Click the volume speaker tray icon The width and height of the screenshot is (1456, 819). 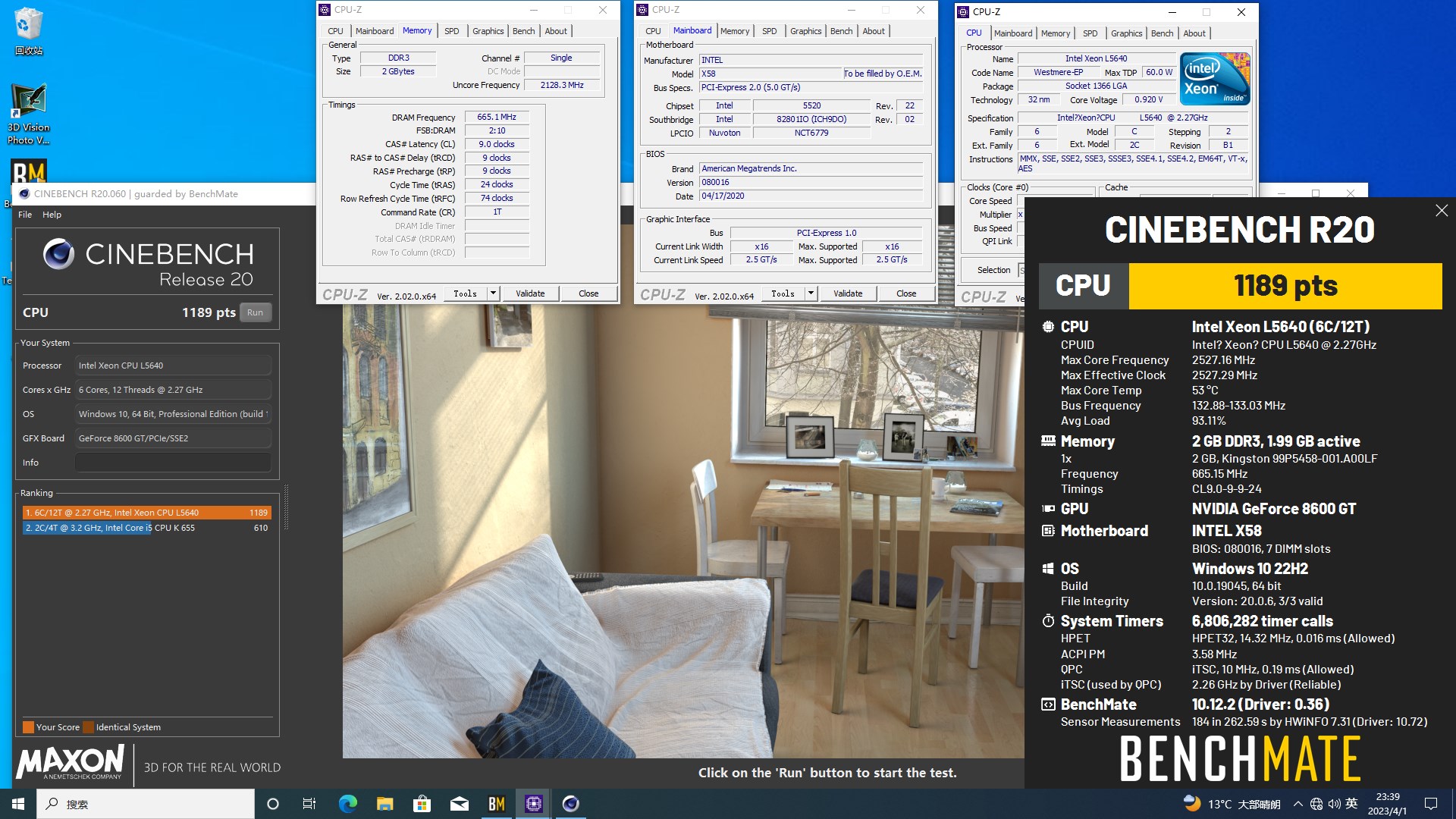click(1334, 804)
